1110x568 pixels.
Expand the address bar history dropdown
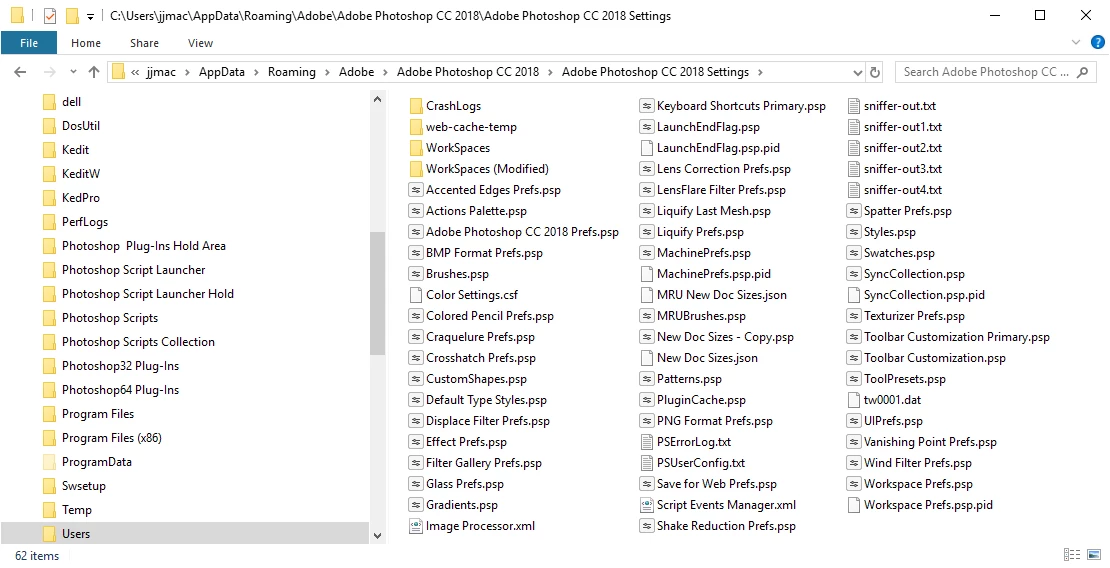click(858, 72)
